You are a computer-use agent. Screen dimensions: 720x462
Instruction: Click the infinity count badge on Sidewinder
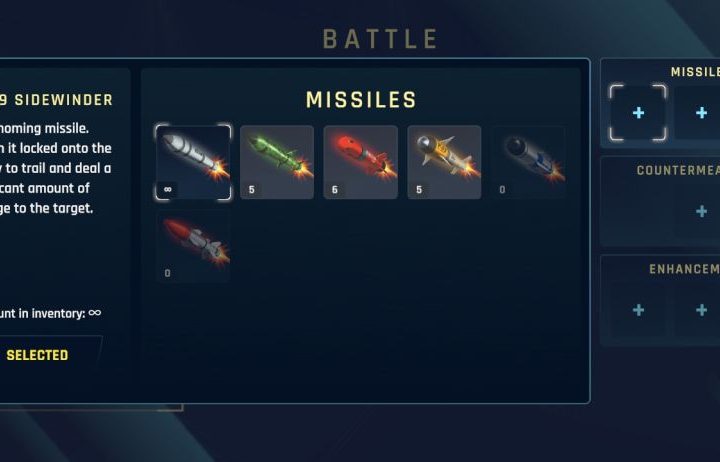tap(168, 189)
